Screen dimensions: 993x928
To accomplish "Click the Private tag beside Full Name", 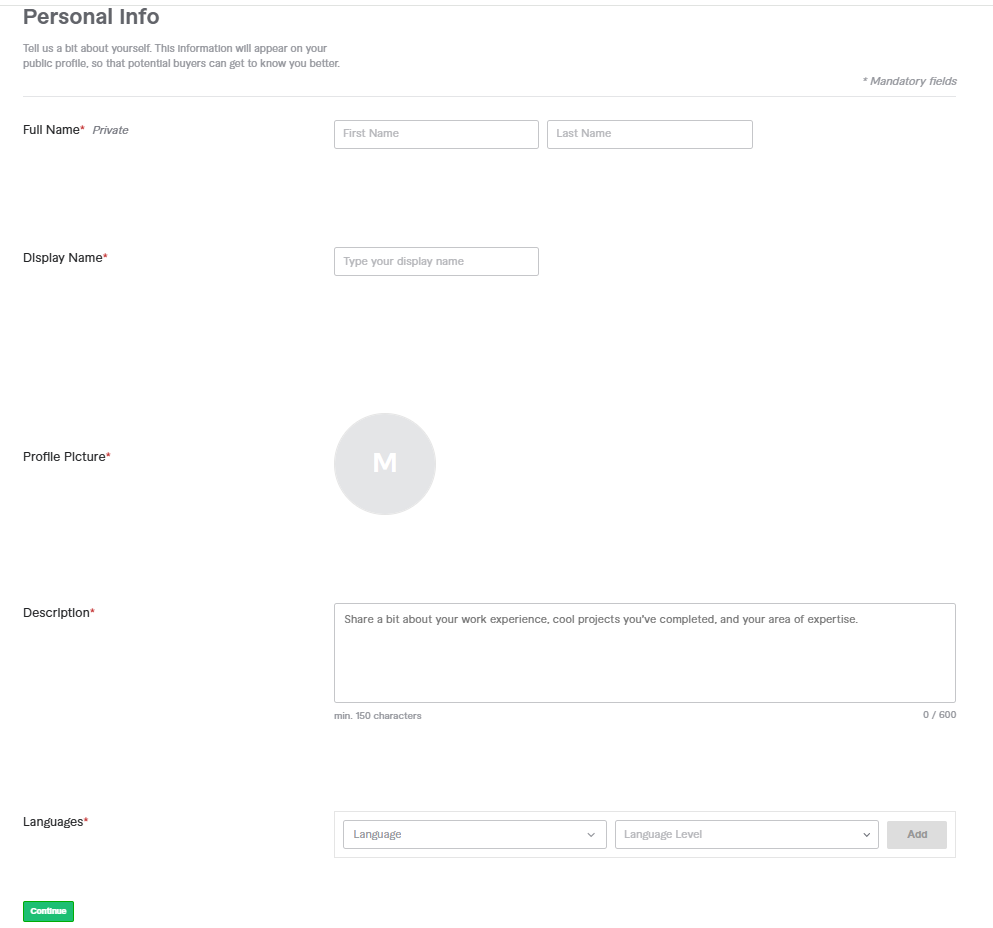I will tap(110, 130).
